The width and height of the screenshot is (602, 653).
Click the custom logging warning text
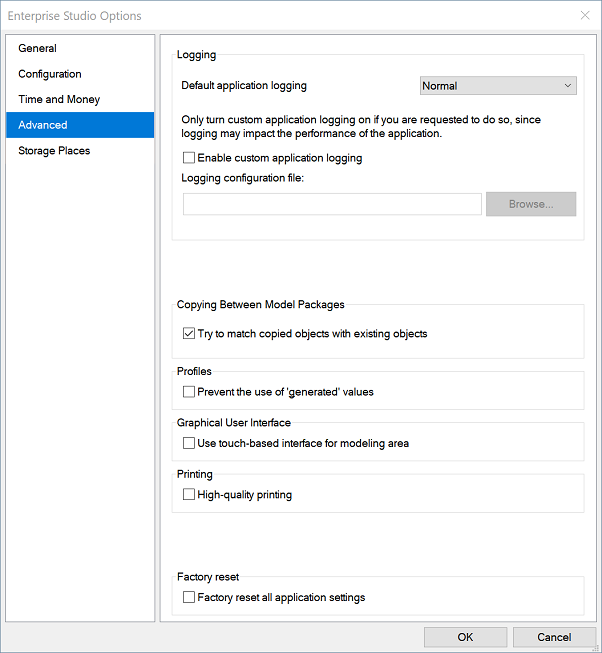pyautogui.click(x=361, y=127)
